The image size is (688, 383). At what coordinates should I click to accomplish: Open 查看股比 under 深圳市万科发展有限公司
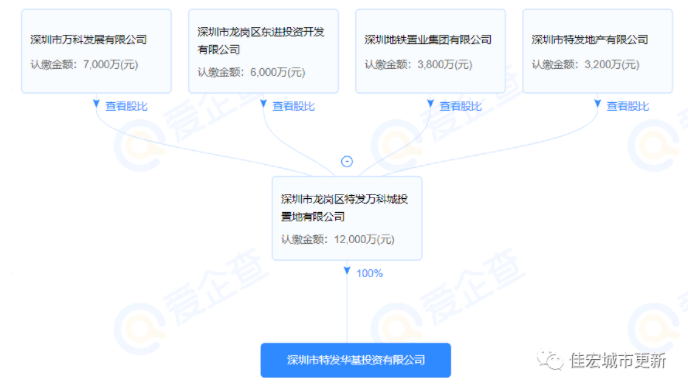pos(126,106)
